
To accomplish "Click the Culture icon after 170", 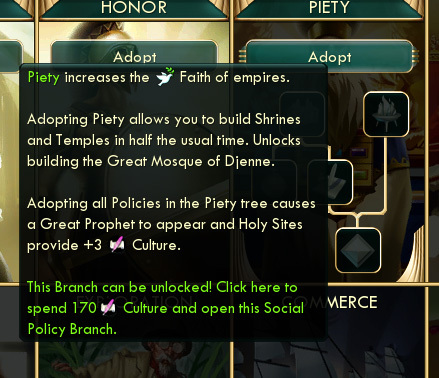I will (x=108, y=308).
